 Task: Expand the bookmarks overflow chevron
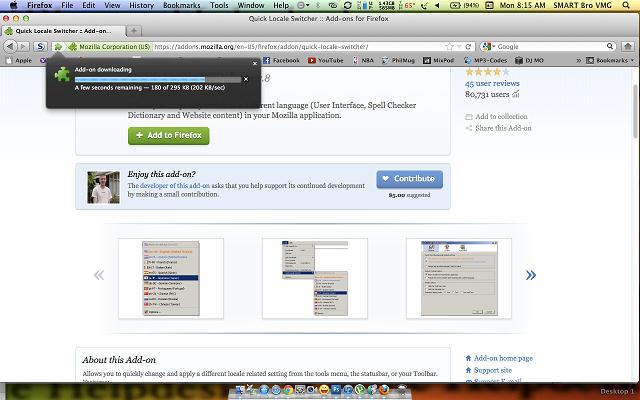pyautogui.click(x=578, y=60)
